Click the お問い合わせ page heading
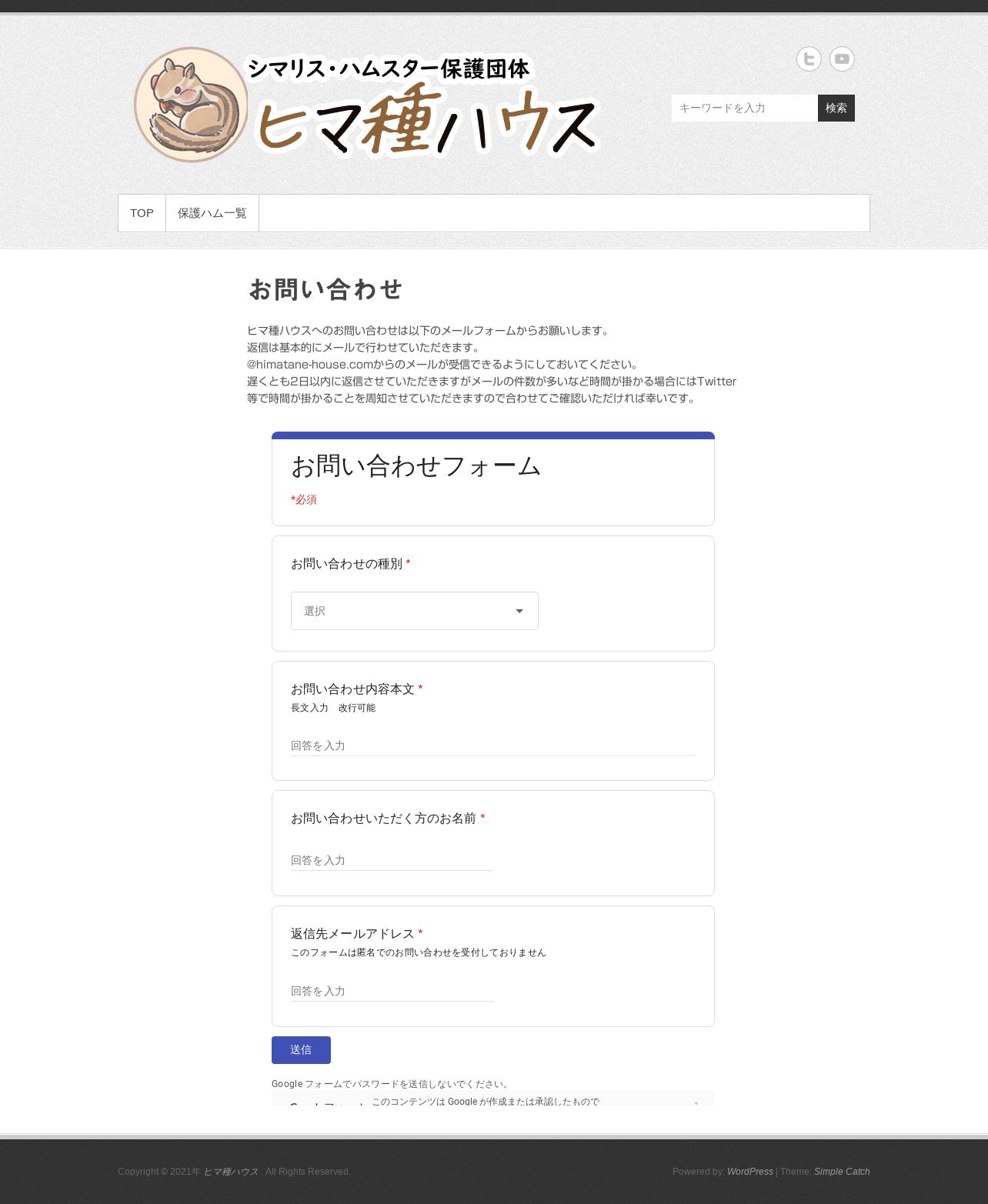 pyautogui.click(x=325, y=289)
